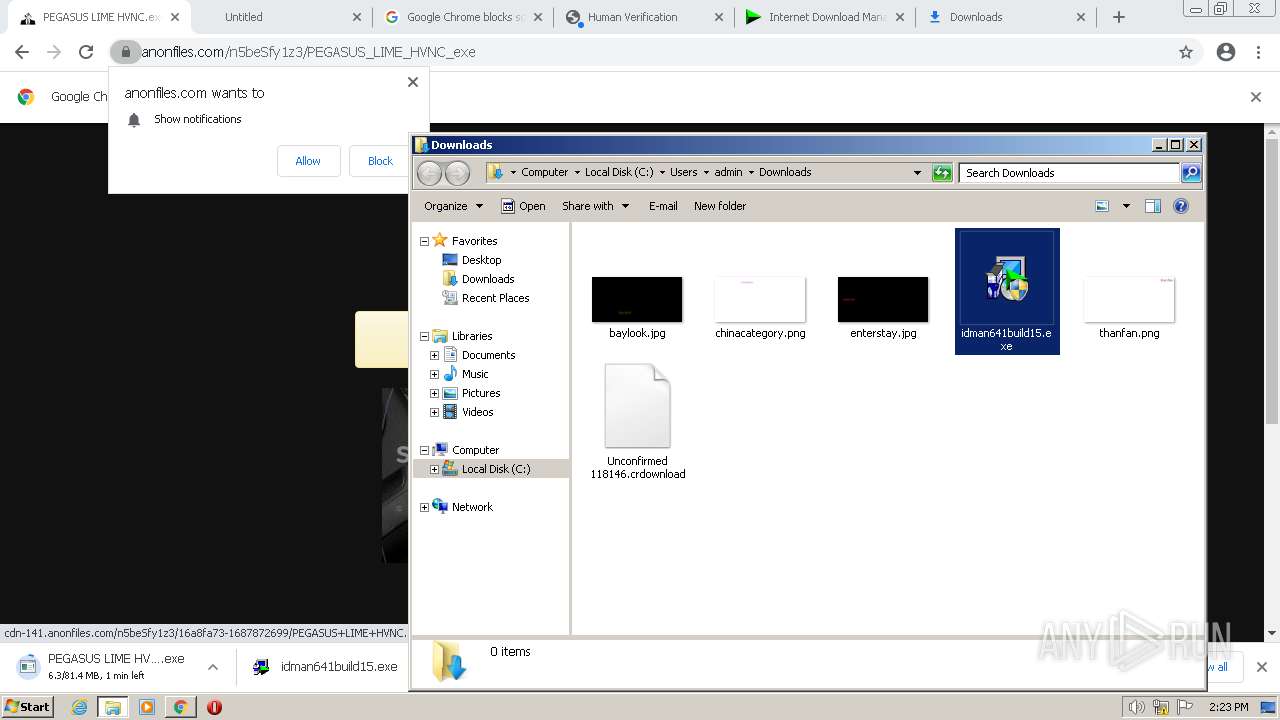Click Explorer back navigation button

429,173
